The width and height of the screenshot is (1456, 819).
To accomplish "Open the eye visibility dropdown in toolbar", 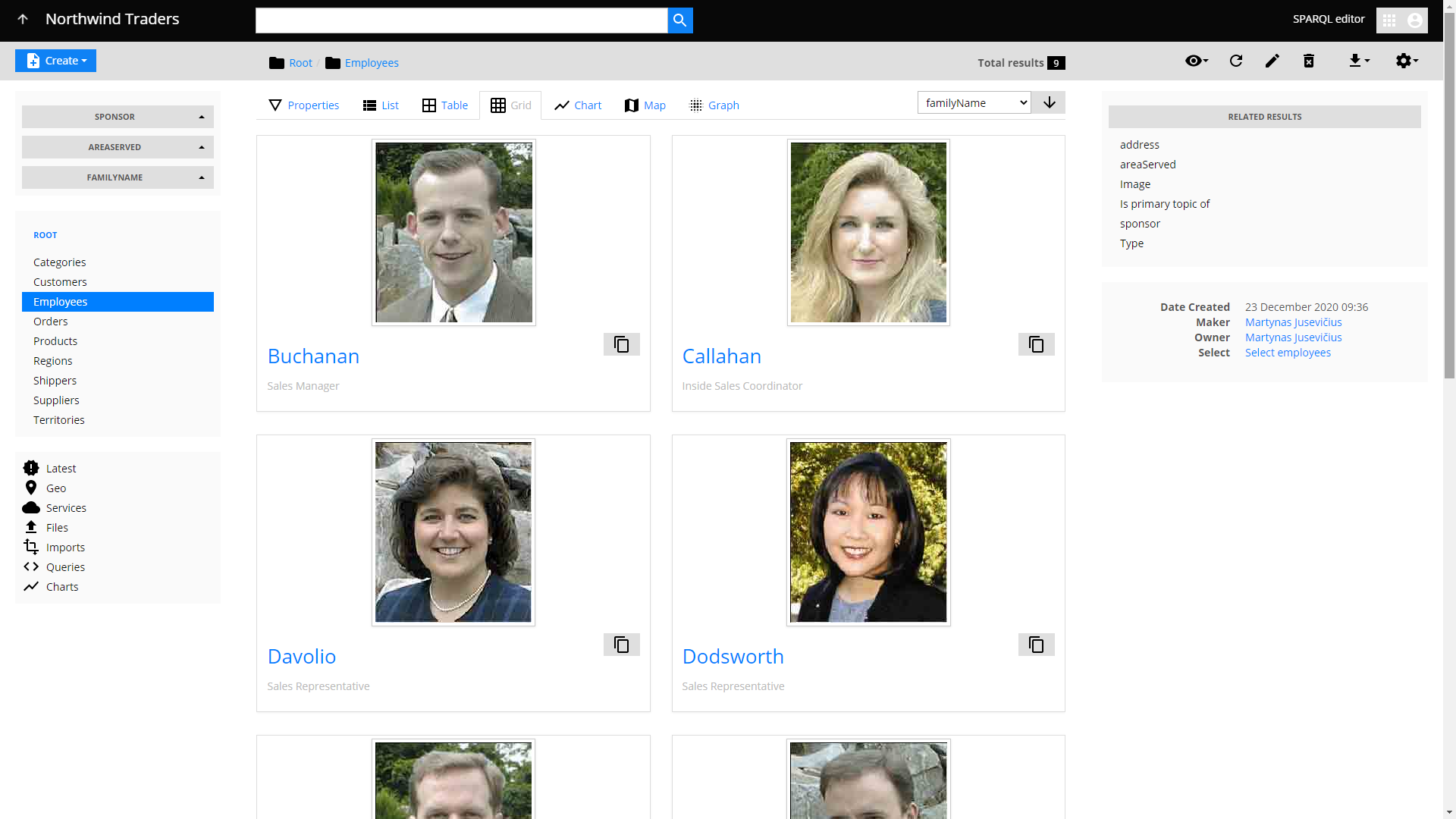I will pyautogui.click(x=1197, y=61).
